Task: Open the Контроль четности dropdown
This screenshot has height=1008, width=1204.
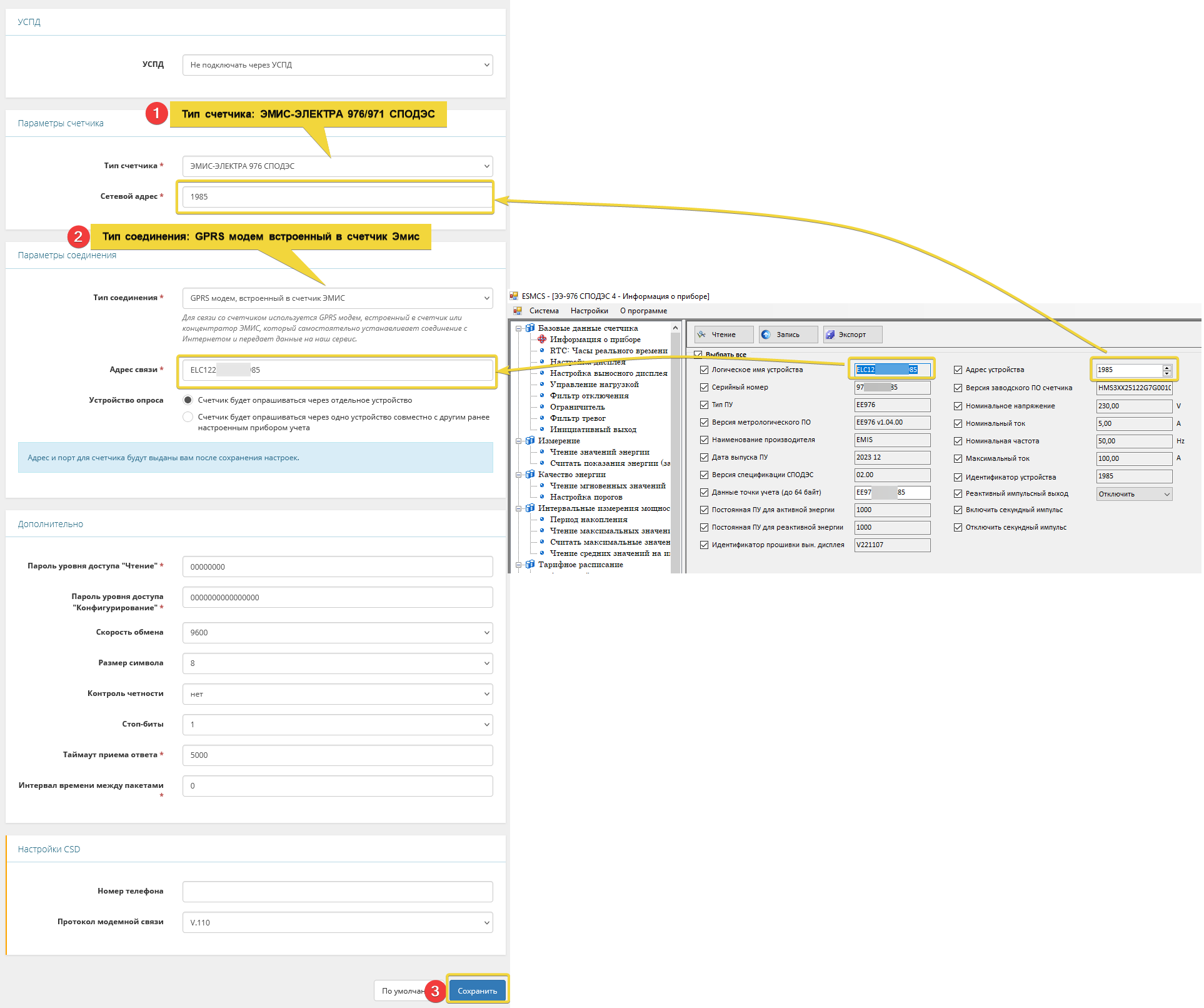Action: pos(338,694)
